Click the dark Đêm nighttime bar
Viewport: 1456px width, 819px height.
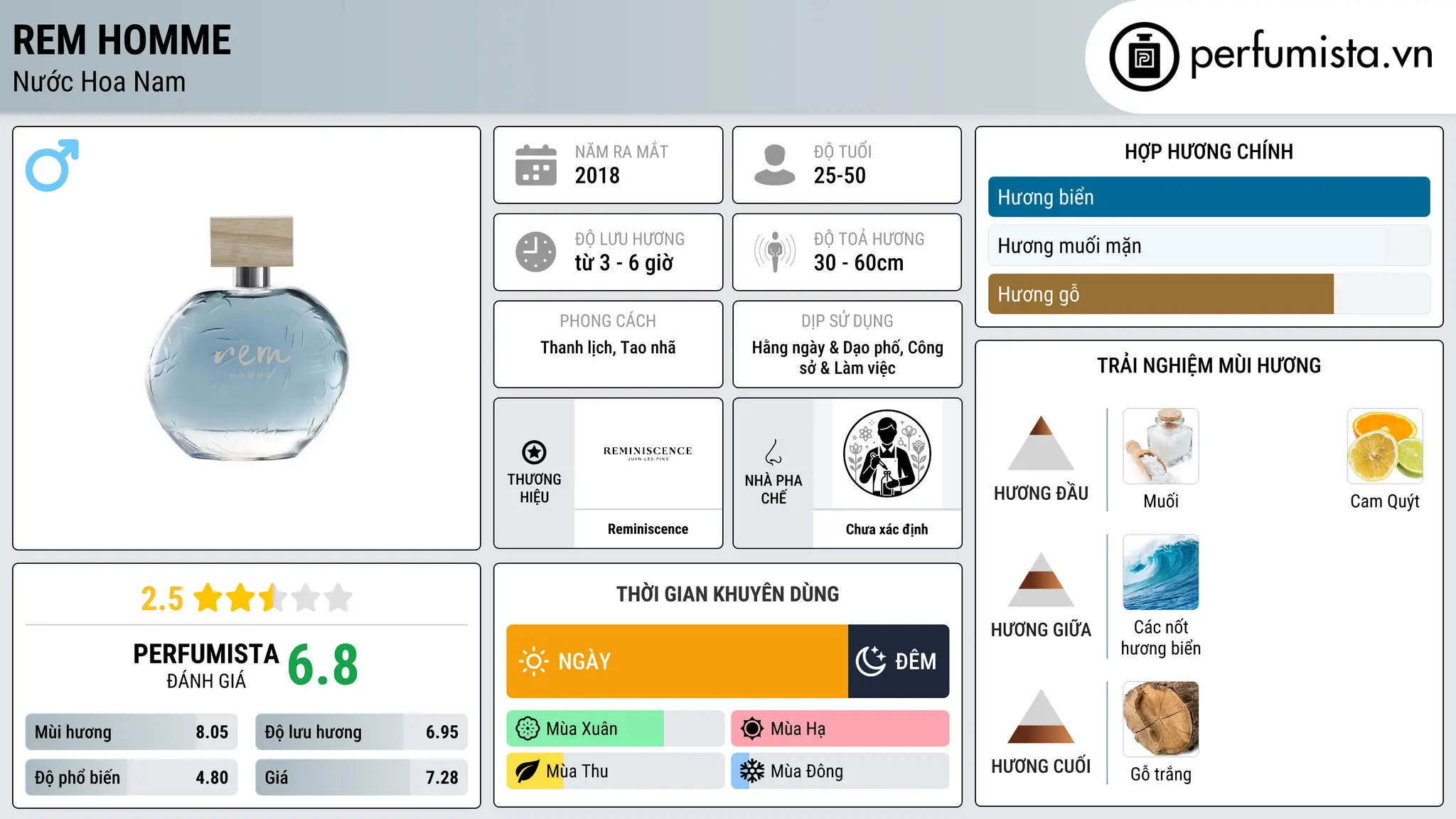(899, 661)
